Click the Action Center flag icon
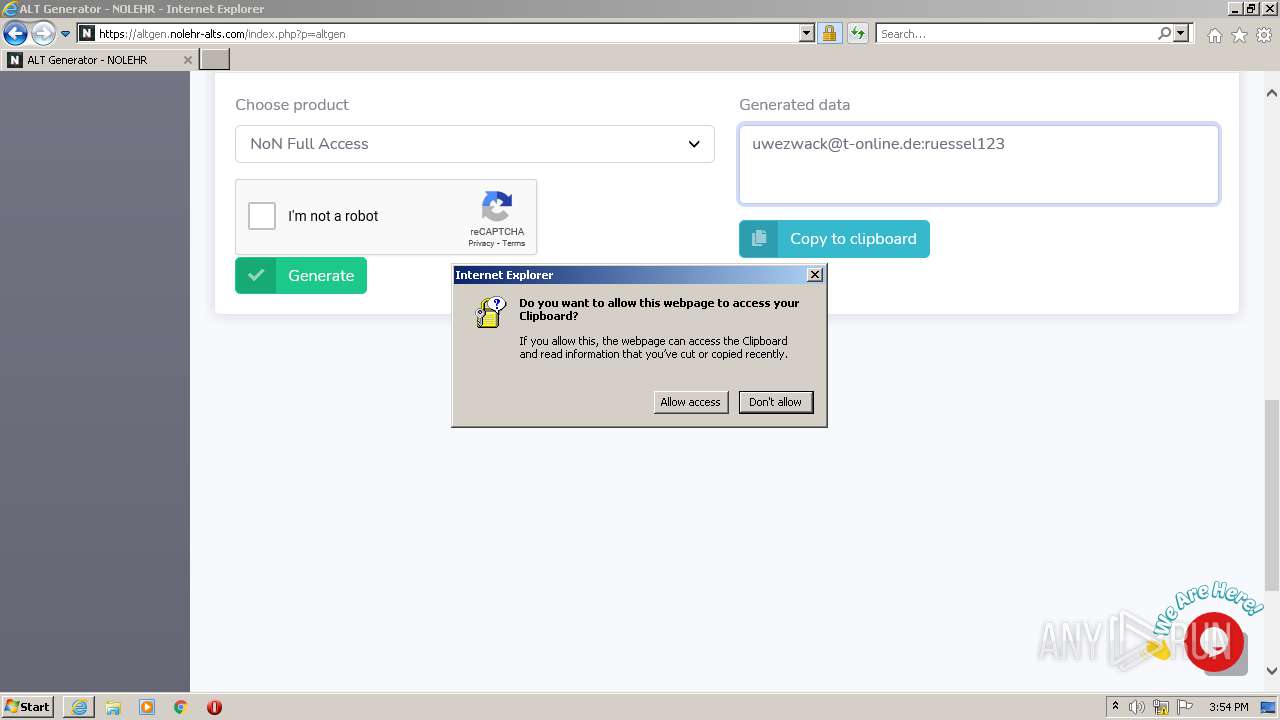1280x720 pixels. click(x=1185, y=707)
